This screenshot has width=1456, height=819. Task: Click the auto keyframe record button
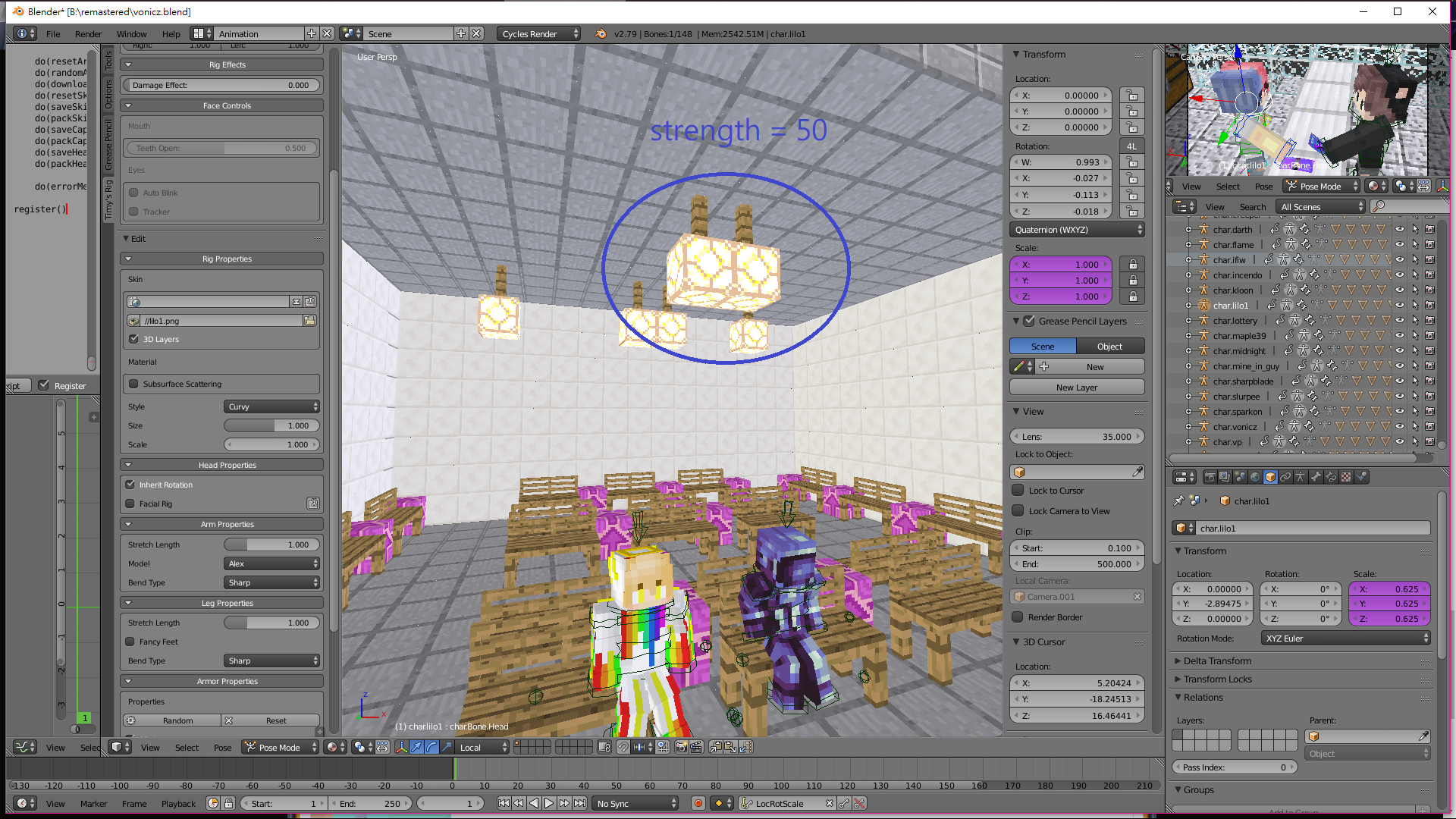(x=698, y=803)
